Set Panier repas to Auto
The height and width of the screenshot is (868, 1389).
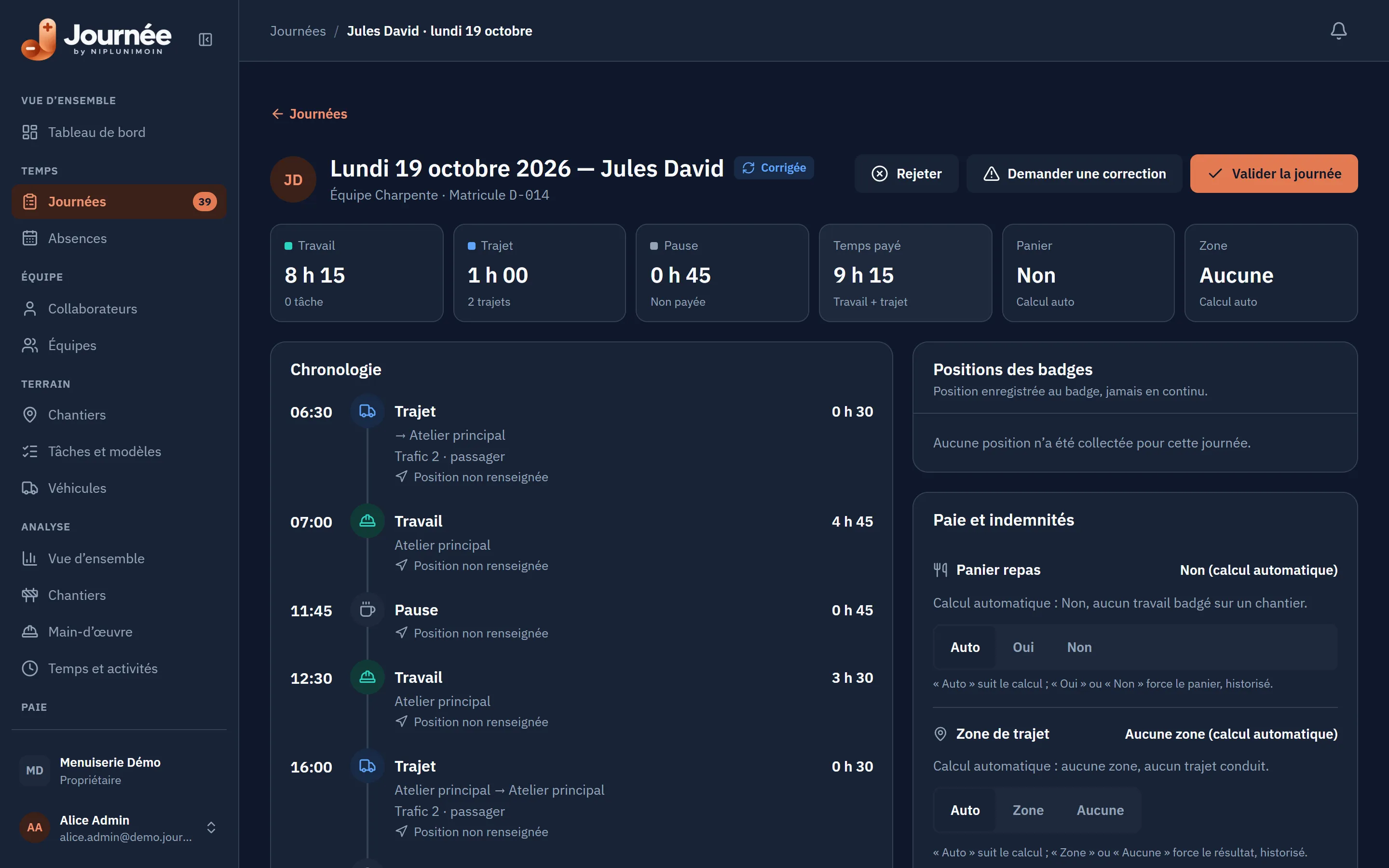click(x=965, y=647)
